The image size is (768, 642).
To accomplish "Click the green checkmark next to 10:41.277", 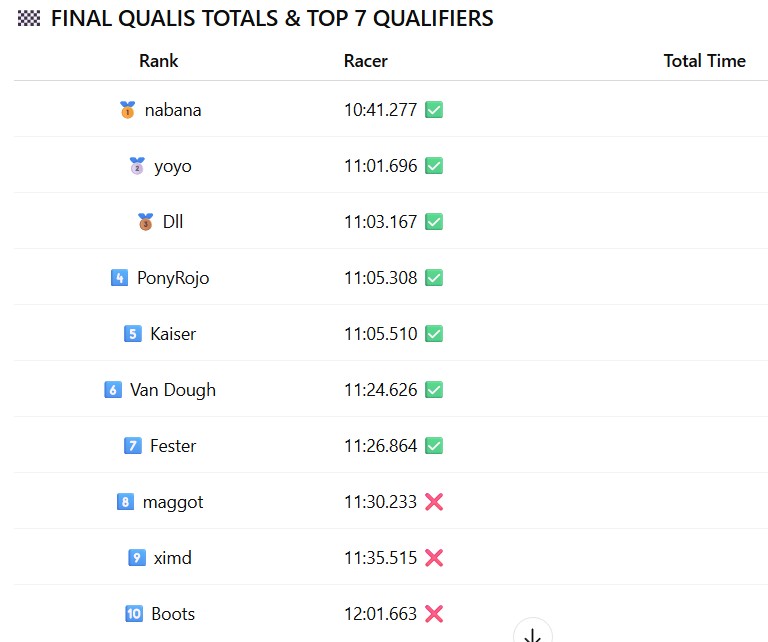I will click(434, 110).
